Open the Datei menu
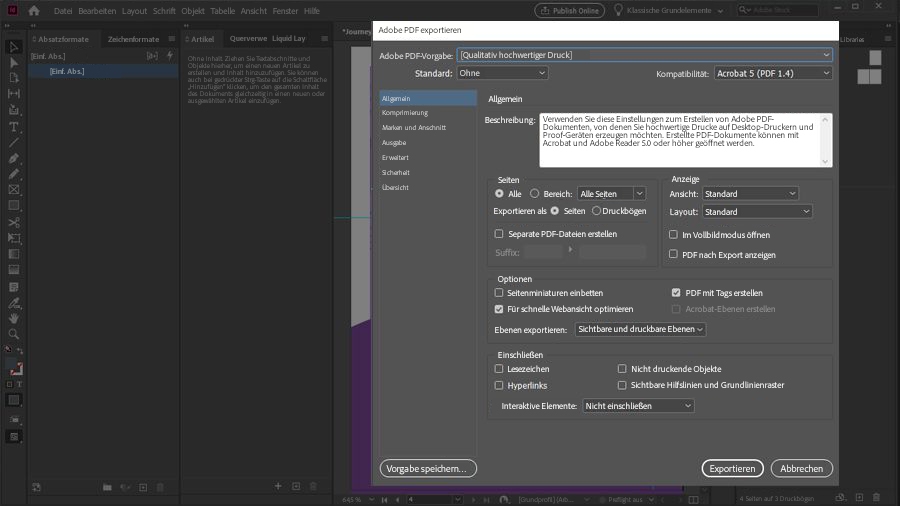900x506 pixels. click(x=63, y=11)
